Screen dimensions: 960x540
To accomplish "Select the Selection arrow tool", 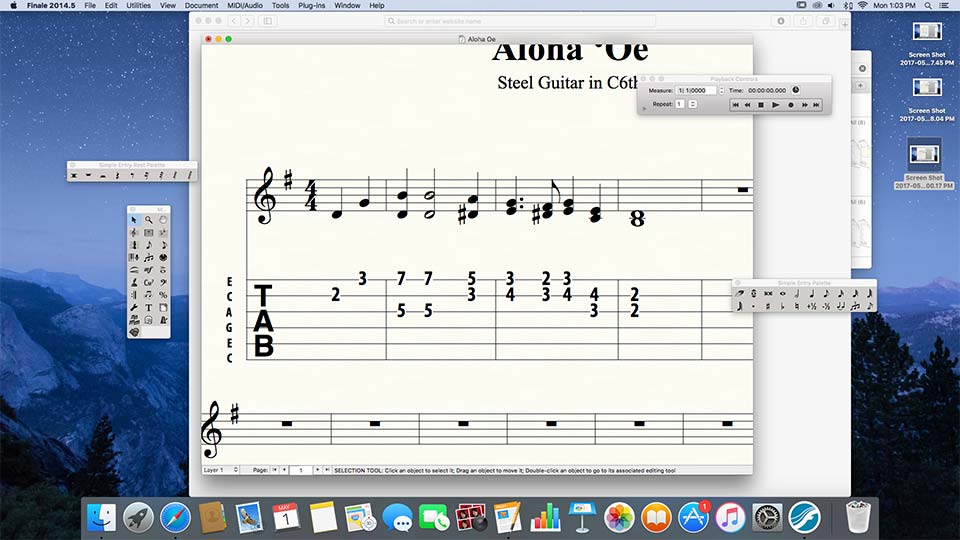I will (134, 219).
